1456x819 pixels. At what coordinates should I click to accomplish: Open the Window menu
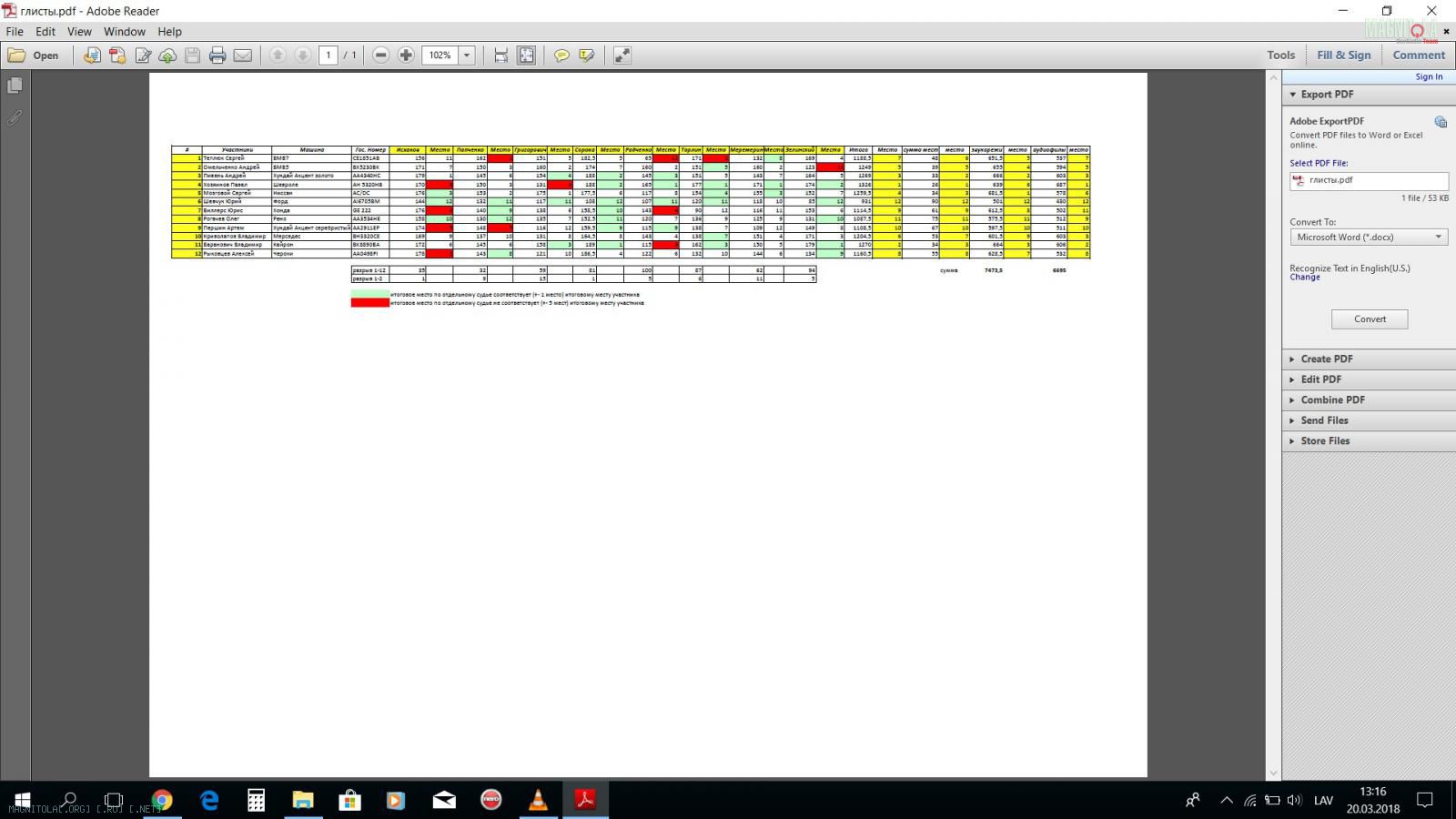click(125, 31)
